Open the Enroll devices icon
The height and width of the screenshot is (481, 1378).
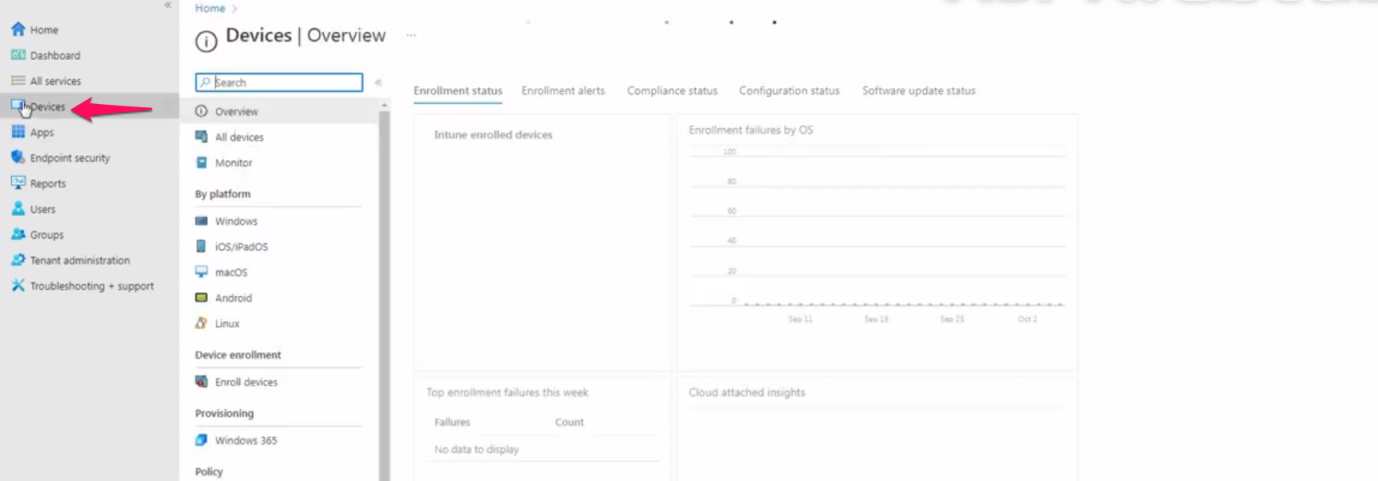pyautogui.click(x=202, y=382)
